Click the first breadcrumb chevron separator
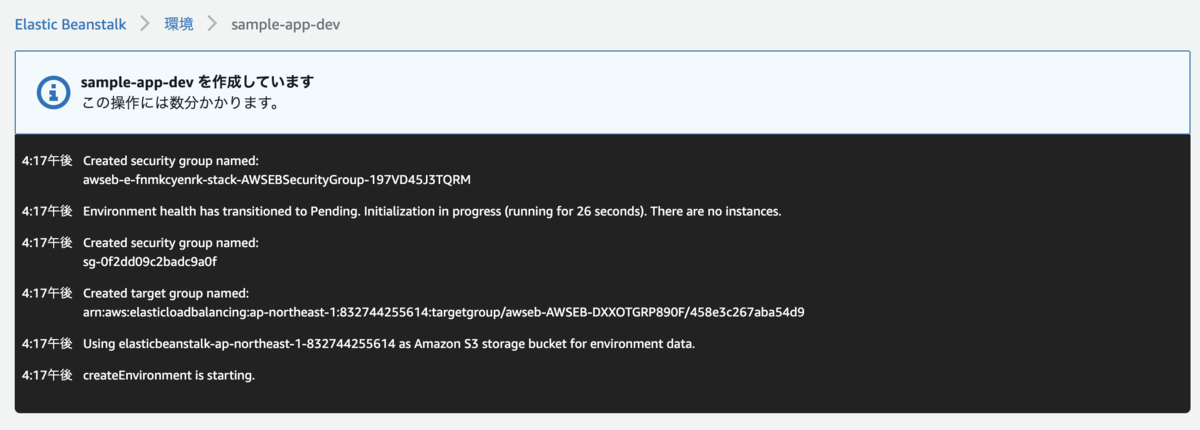 pos(145,24)
